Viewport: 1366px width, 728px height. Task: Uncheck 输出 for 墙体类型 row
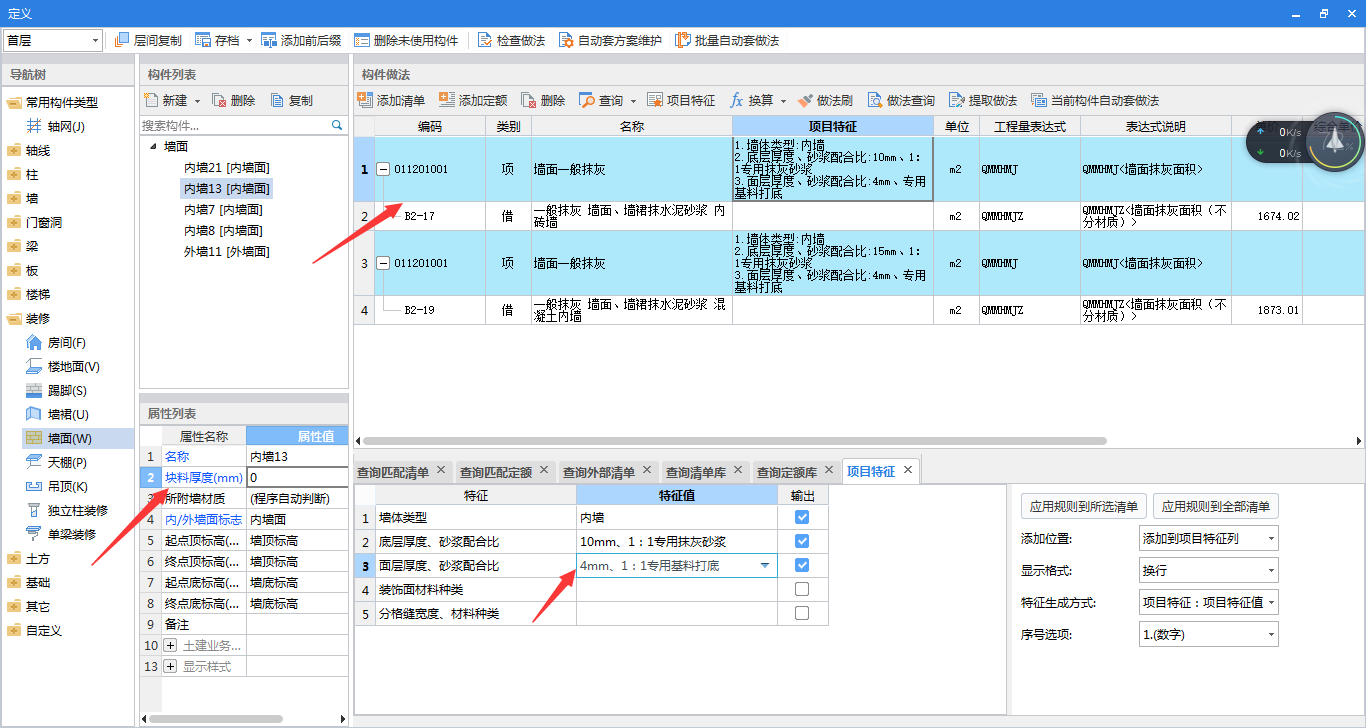coord(802,517)
